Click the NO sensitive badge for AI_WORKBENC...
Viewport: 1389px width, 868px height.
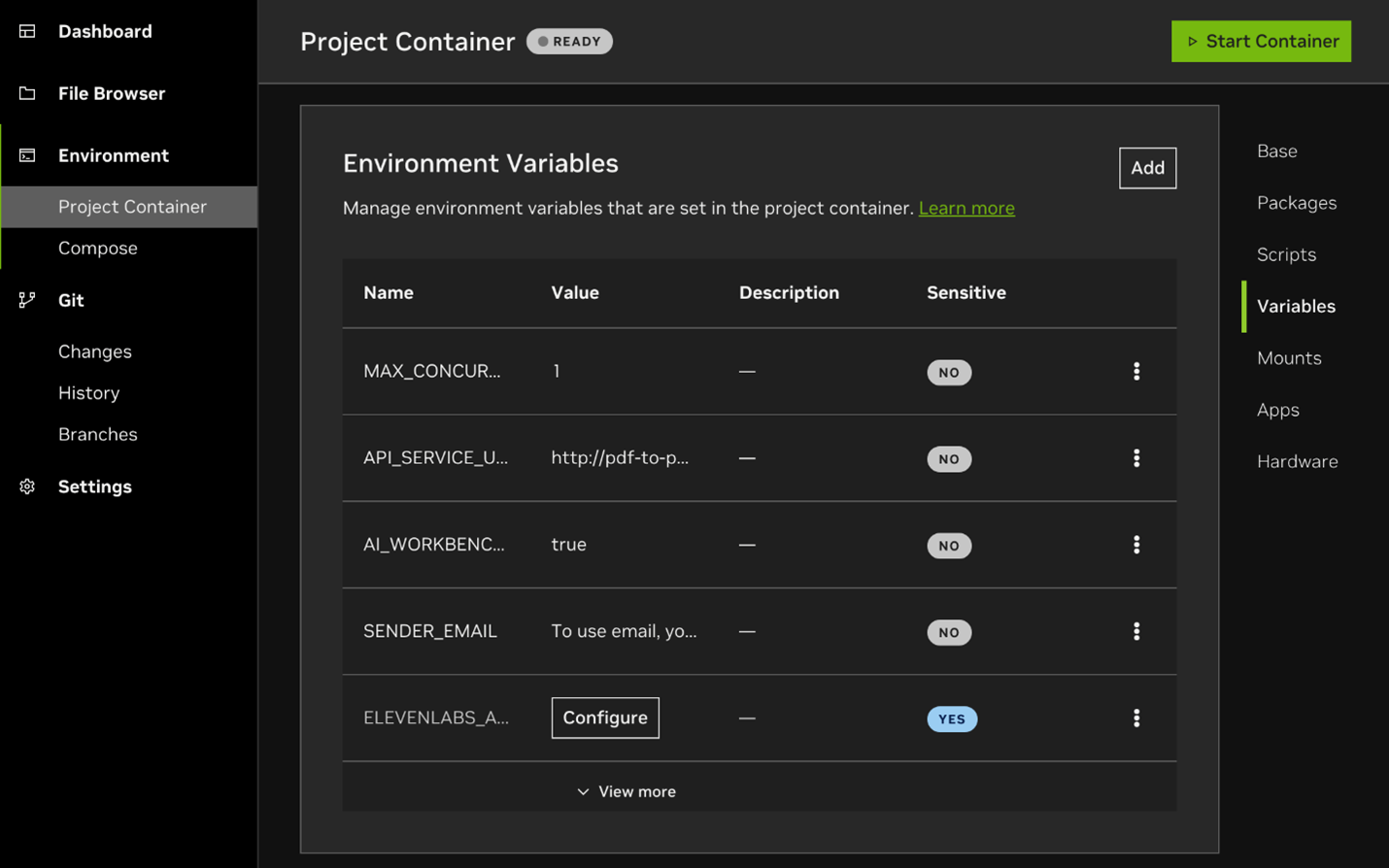click(949, 546)
